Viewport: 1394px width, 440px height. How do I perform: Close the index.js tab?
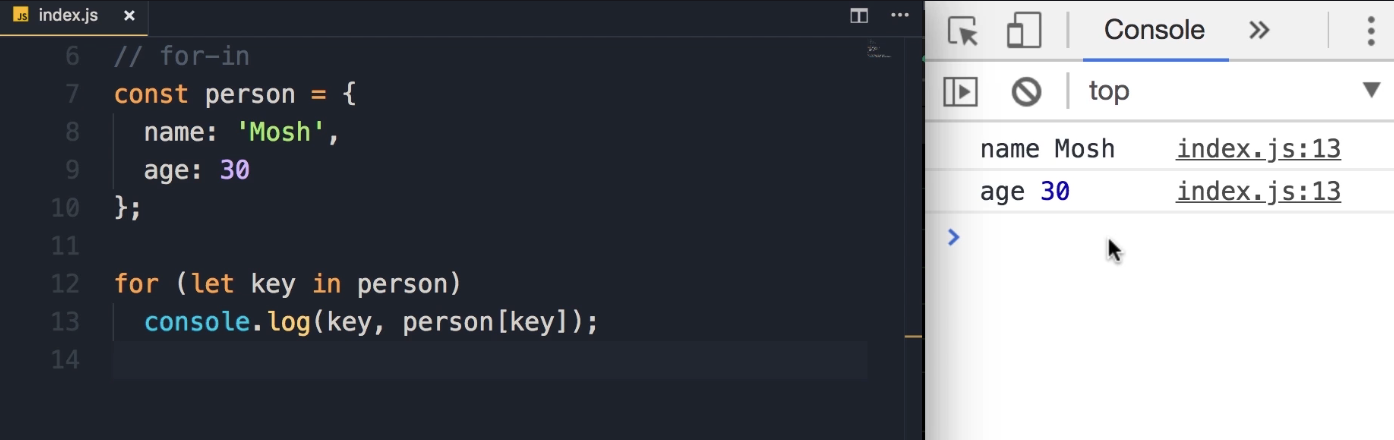[x=129, y=17]
